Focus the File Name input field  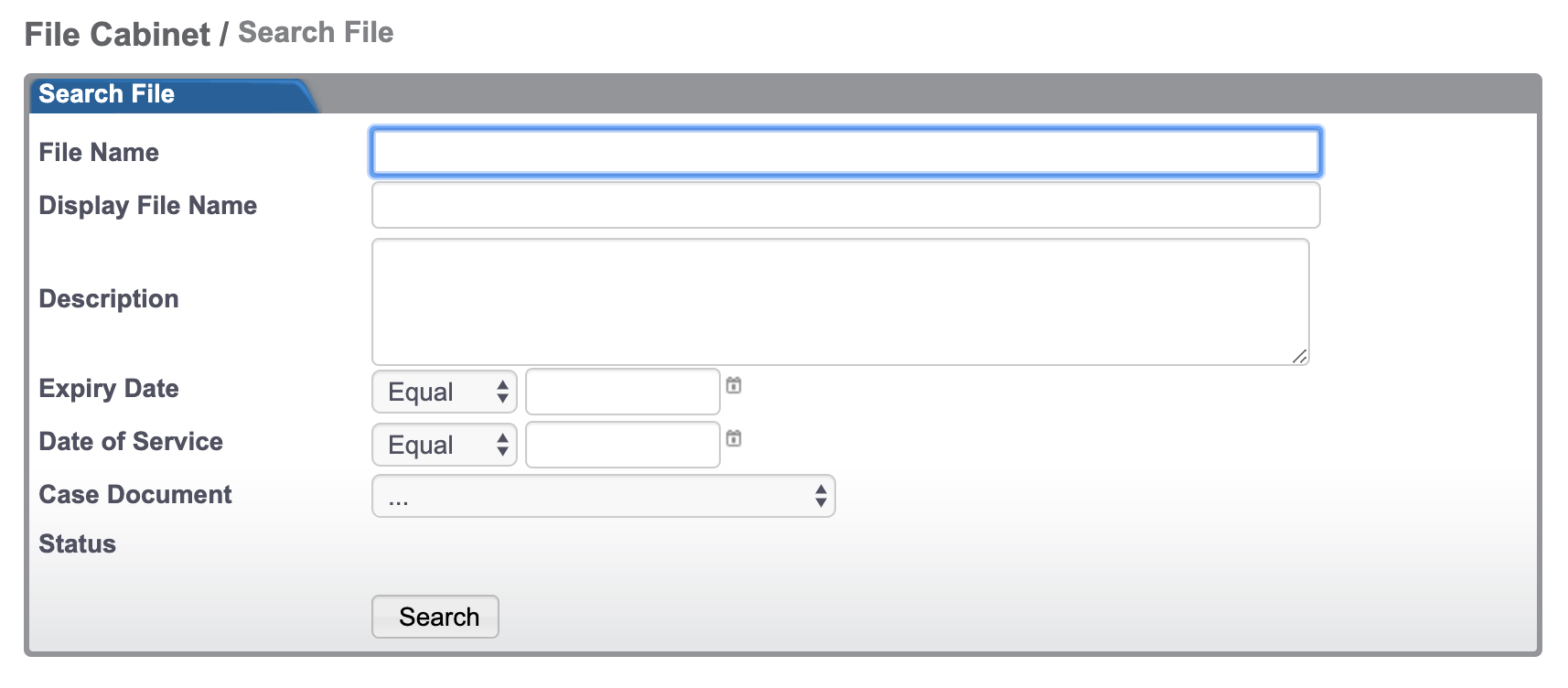(x=846, y=152)
